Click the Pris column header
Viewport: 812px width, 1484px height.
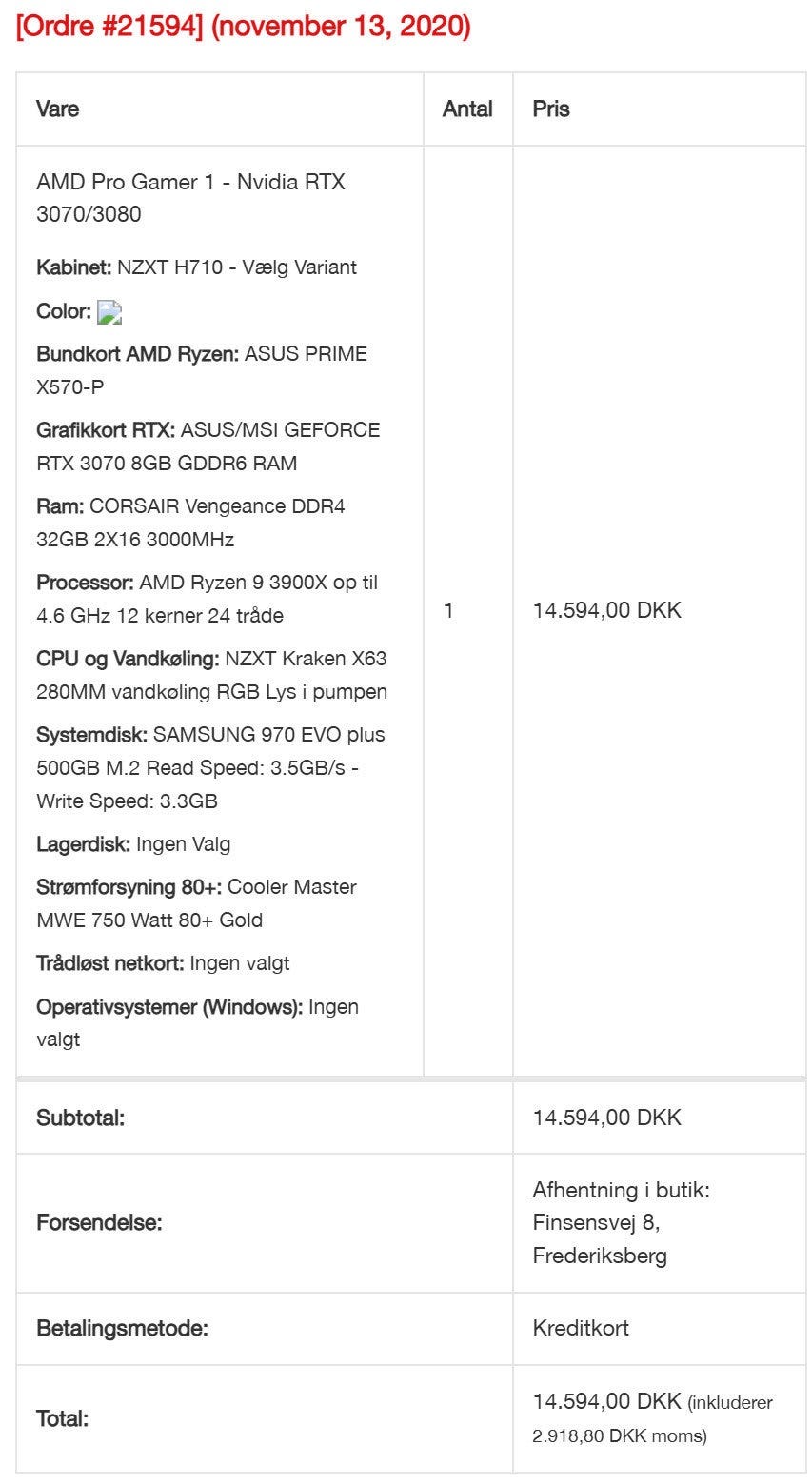click(551, 109)
